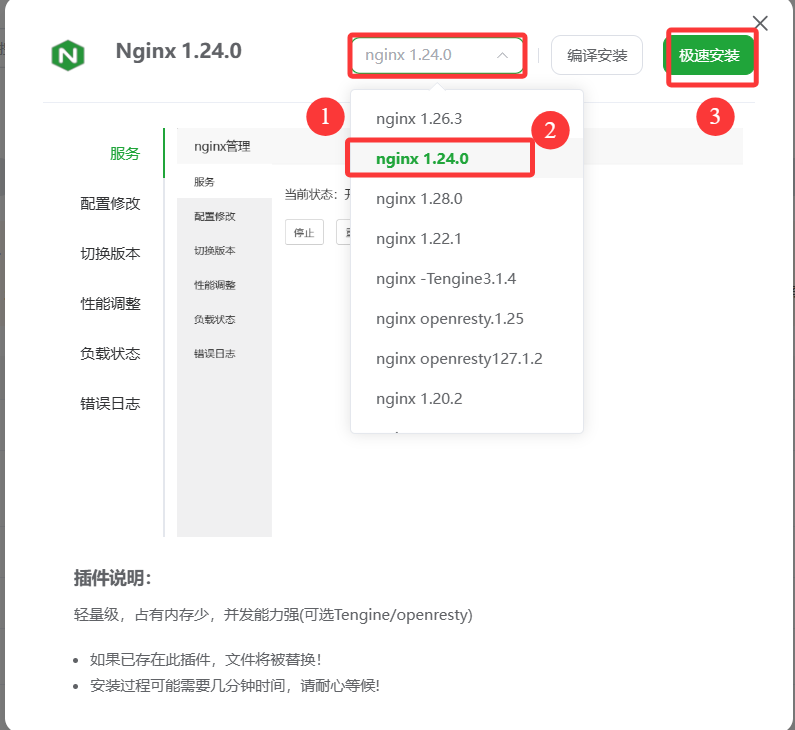Click the 当前状态 label in preview
Screen dimensions: 795x730
point(309,195)
